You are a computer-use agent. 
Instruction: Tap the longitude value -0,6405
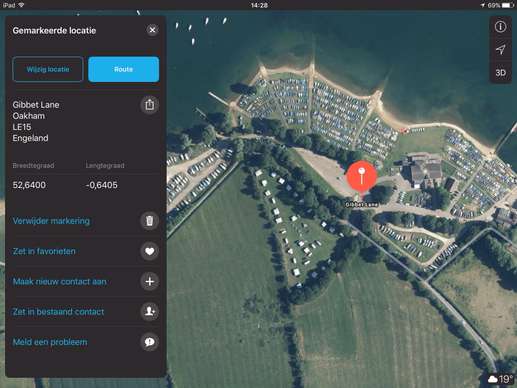point(101,185)
